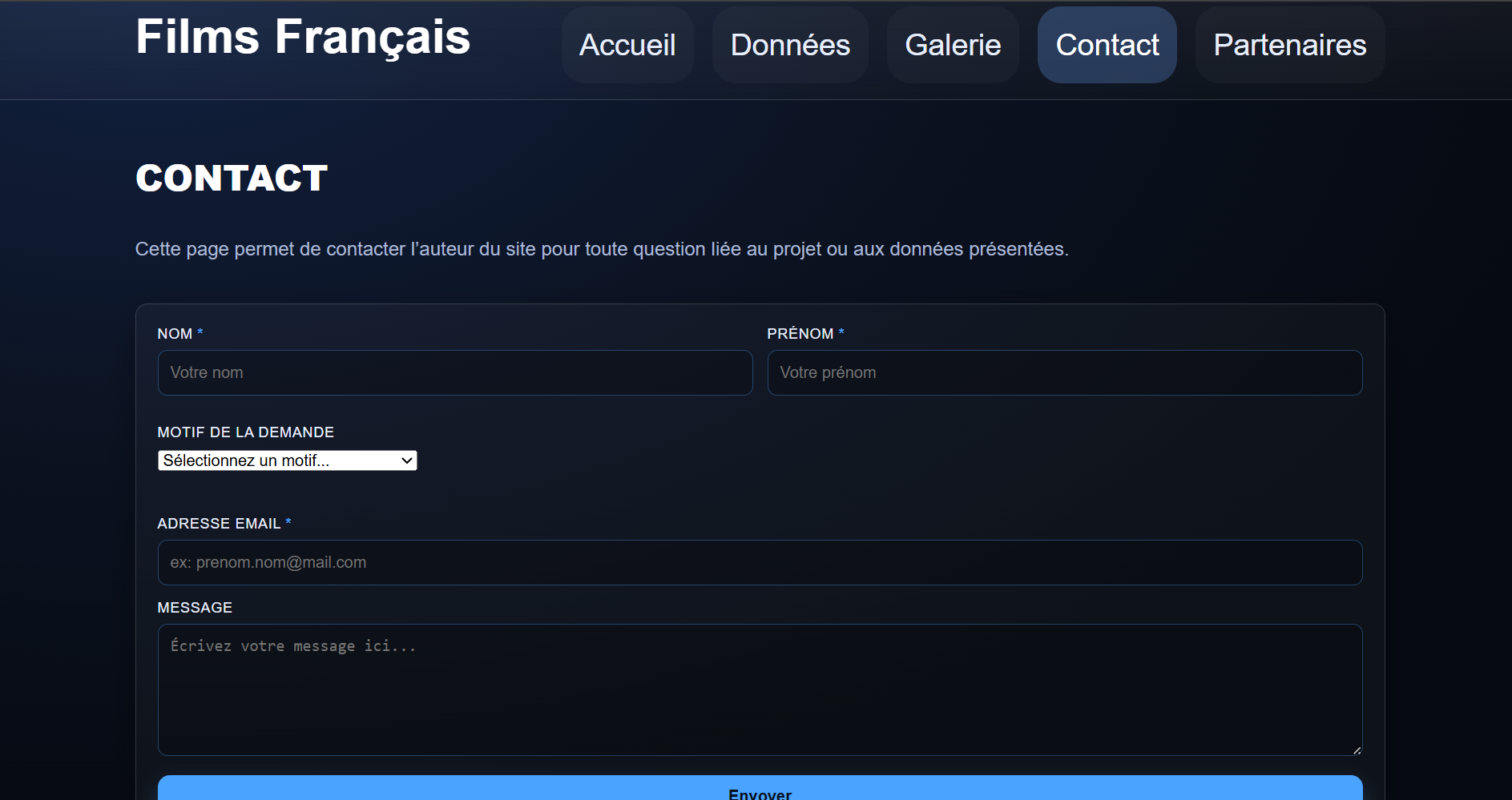Select the Contact navigation item
Image resolution: width=1512 pixels, height=800 pixels.
(x=1107, y=45)
